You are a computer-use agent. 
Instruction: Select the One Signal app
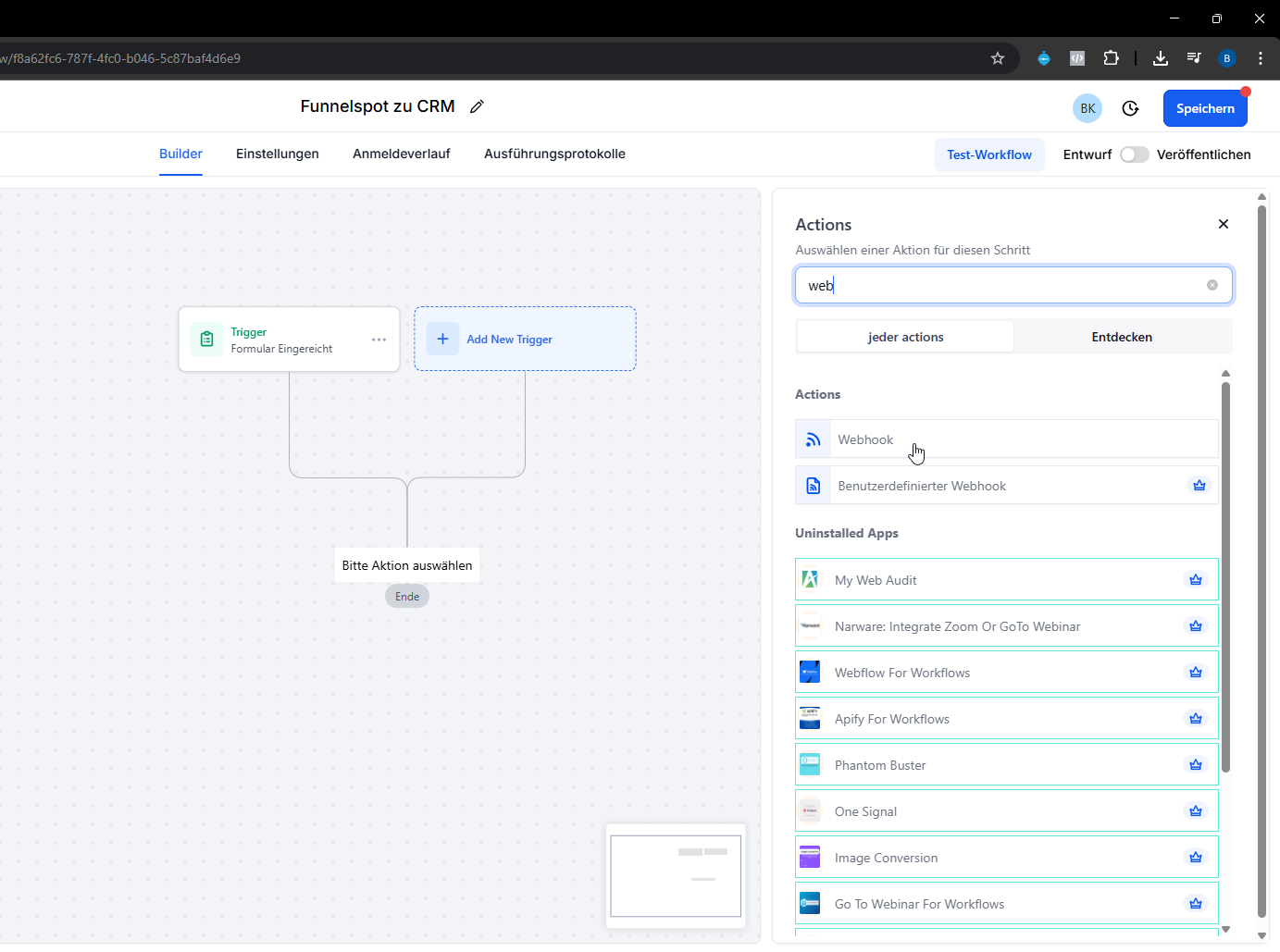pyautogui.click(x=1007, y=811)
